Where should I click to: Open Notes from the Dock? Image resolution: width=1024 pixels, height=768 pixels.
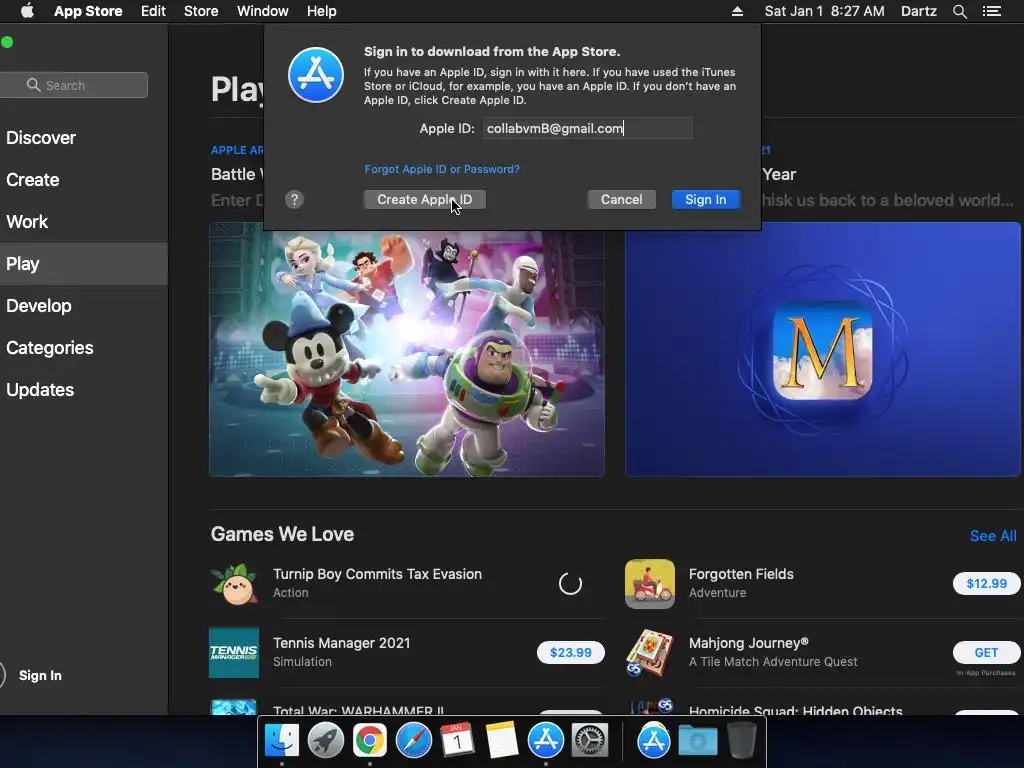pyautogui.click(x=502, y=741)
